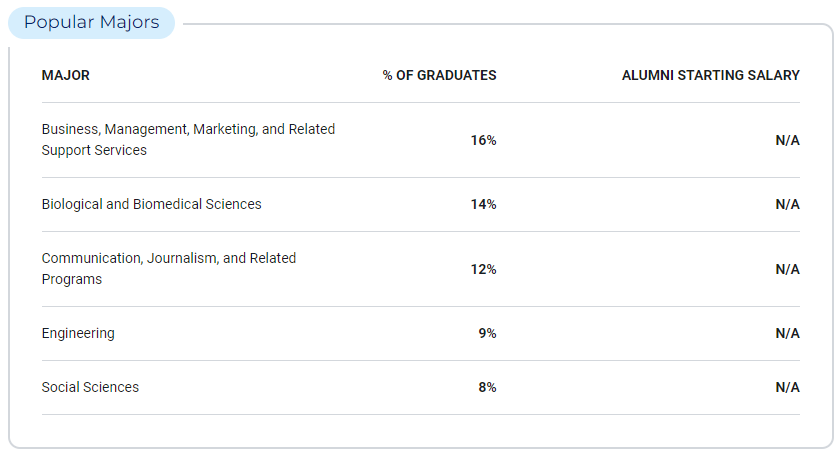This screenshot has width=840, height=455.
Task: Click N/A salary for Social Sciences
Action: 788,387
